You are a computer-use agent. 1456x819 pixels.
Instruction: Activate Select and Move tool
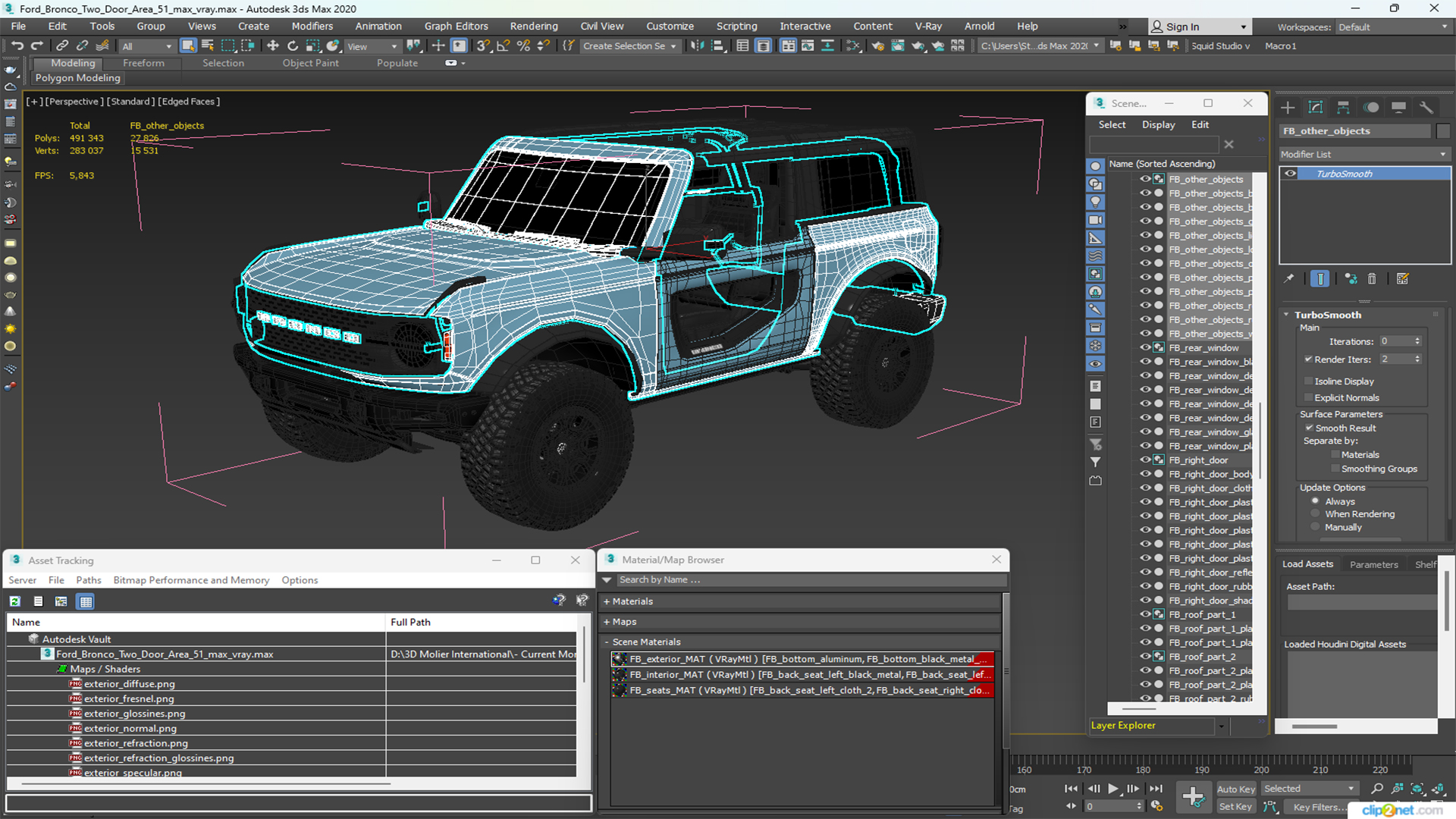[x=273, y=45]
